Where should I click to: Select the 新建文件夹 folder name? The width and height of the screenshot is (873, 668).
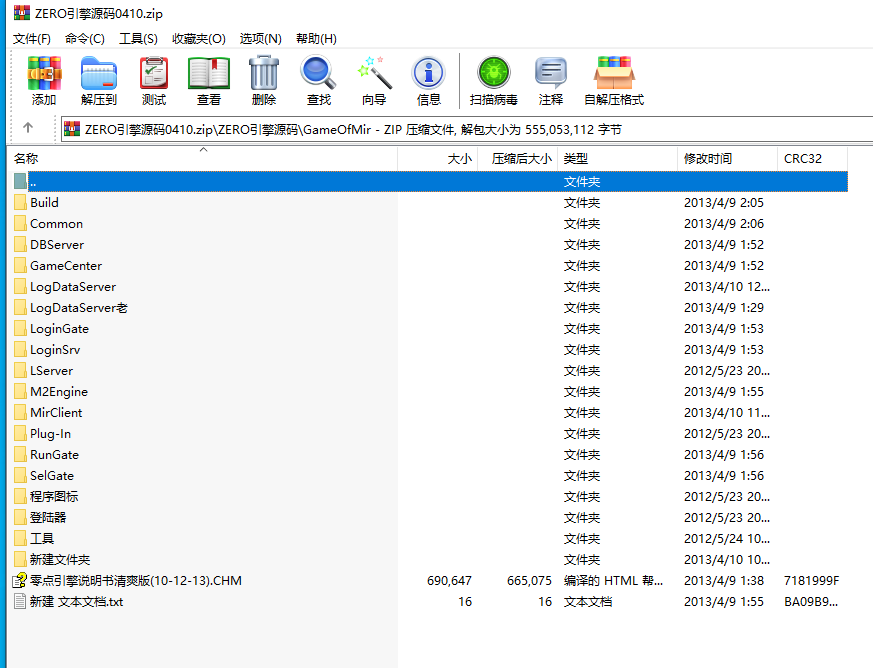(x=60, y=559)
